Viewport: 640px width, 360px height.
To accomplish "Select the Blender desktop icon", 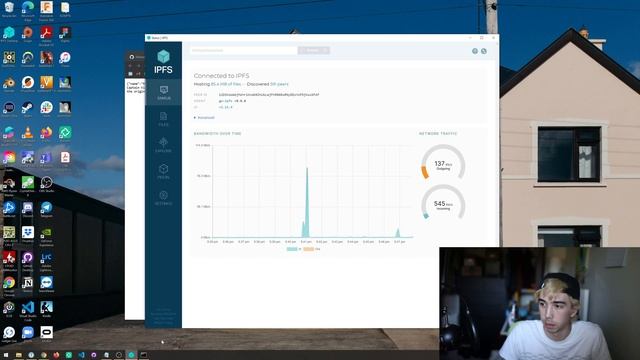I will point(9,84).
